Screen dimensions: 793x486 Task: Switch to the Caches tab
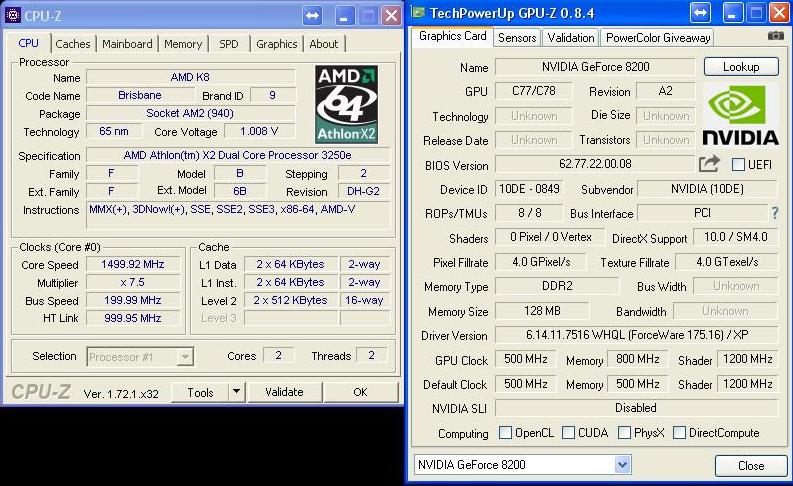click(73, 44)
